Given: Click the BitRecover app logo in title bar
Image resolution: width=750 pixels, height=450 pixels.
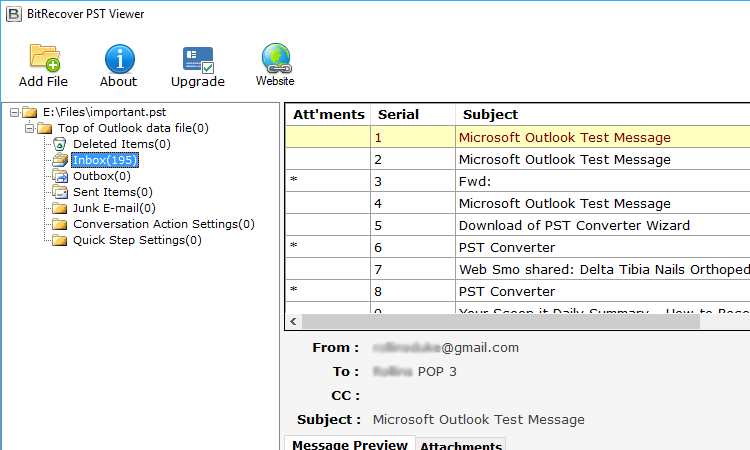Looking at the screenshot, I should point(13,14).
